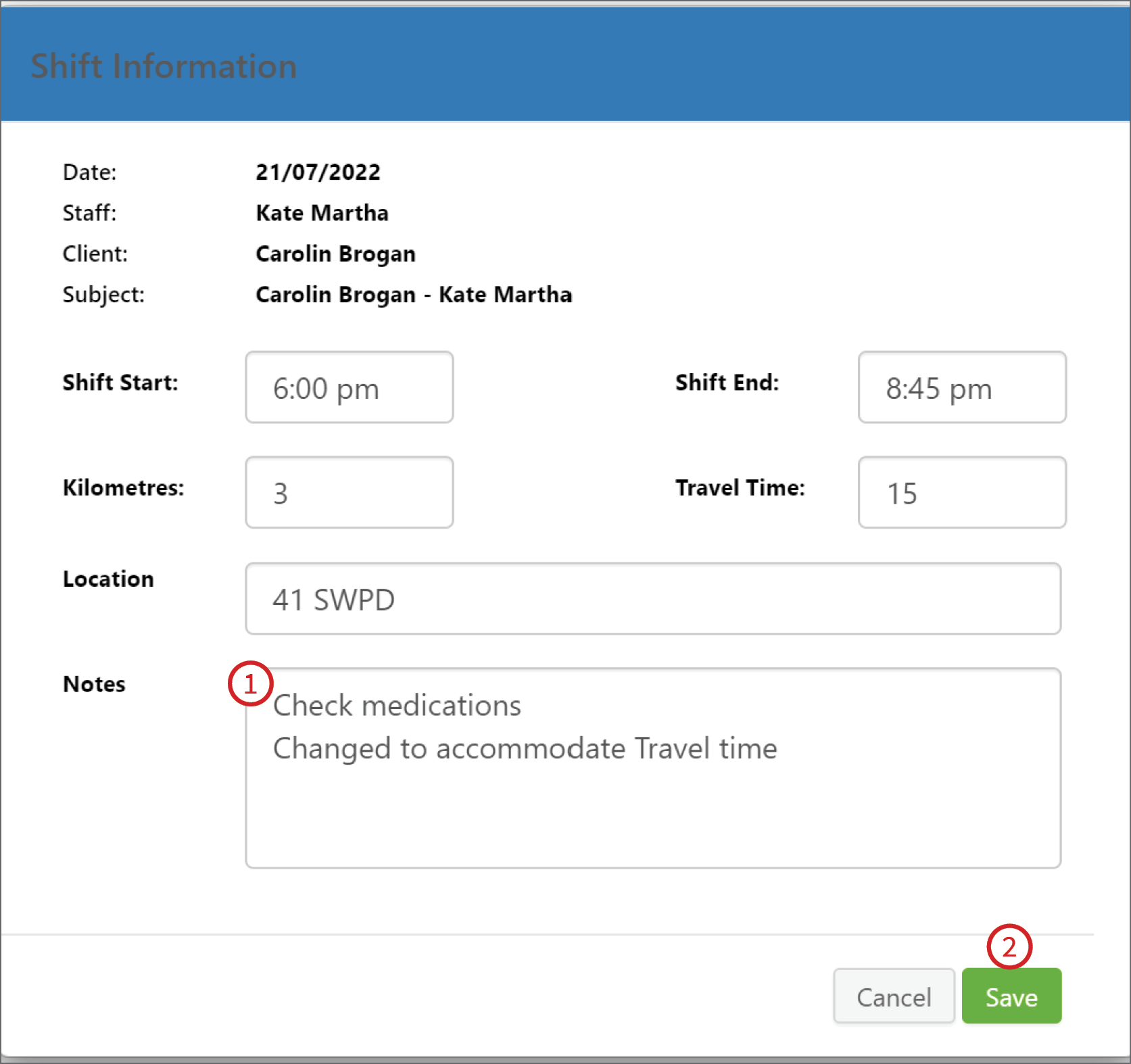Click the red annotation marker 2

tap(1010, 947)
